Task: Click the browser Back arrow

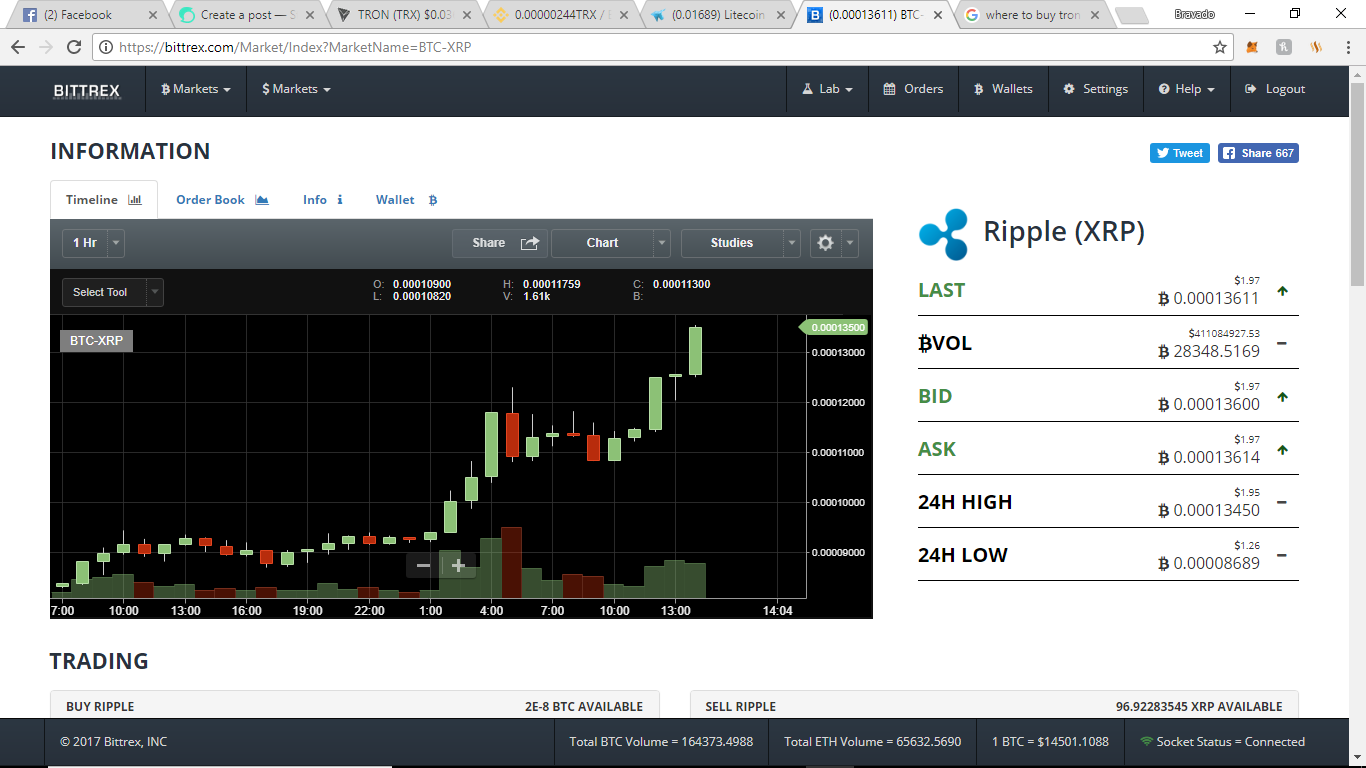Action: pos(18,47)
